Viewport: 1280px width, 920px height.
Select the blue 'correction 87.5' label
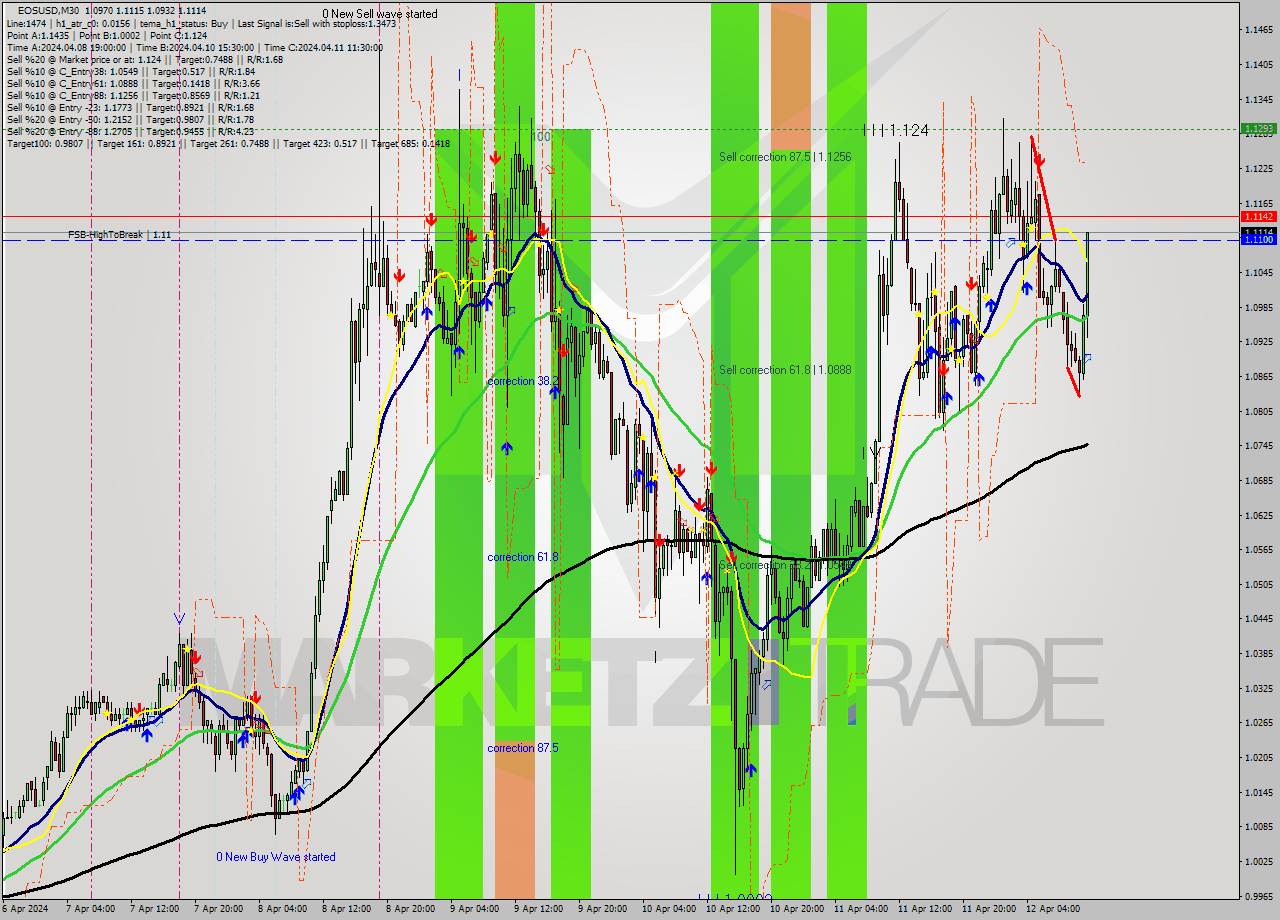pos(522,748)
